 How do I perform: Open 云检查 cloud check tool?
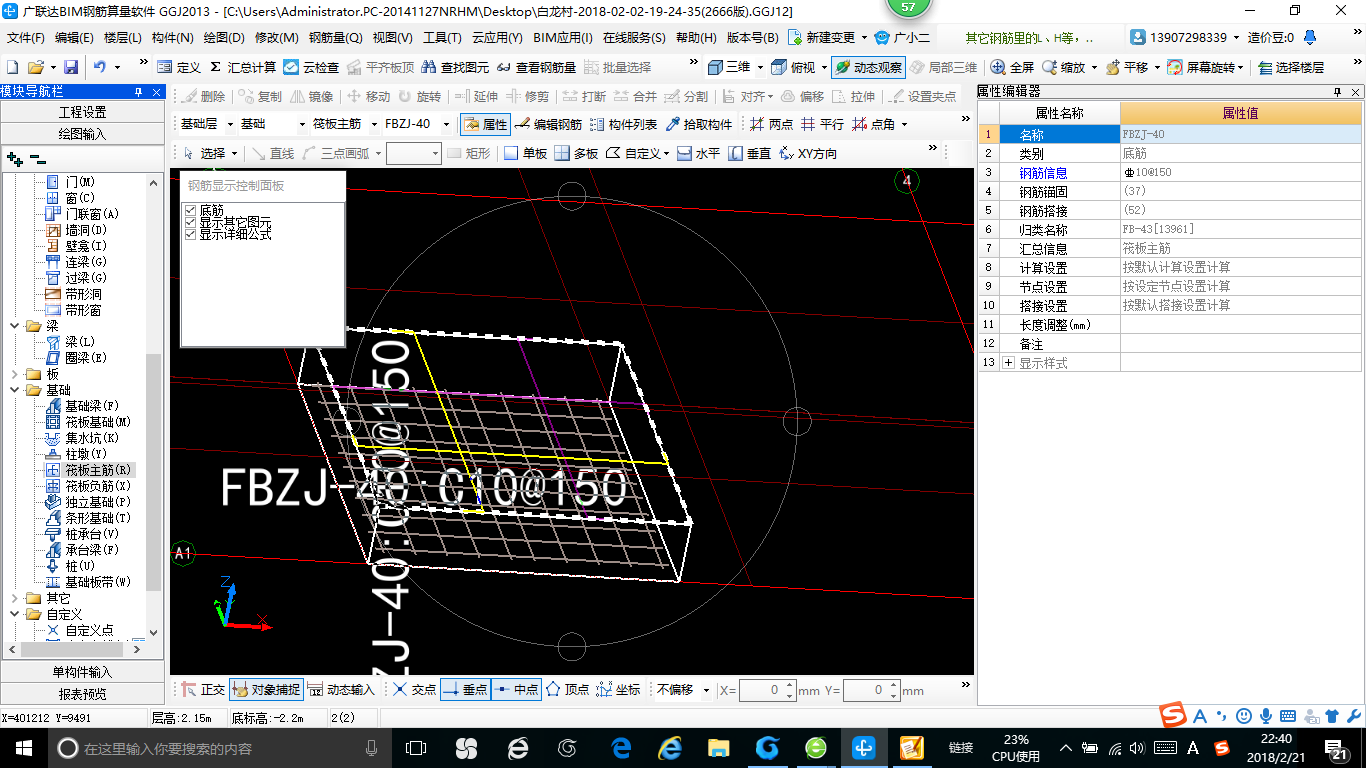click(311, 67)
